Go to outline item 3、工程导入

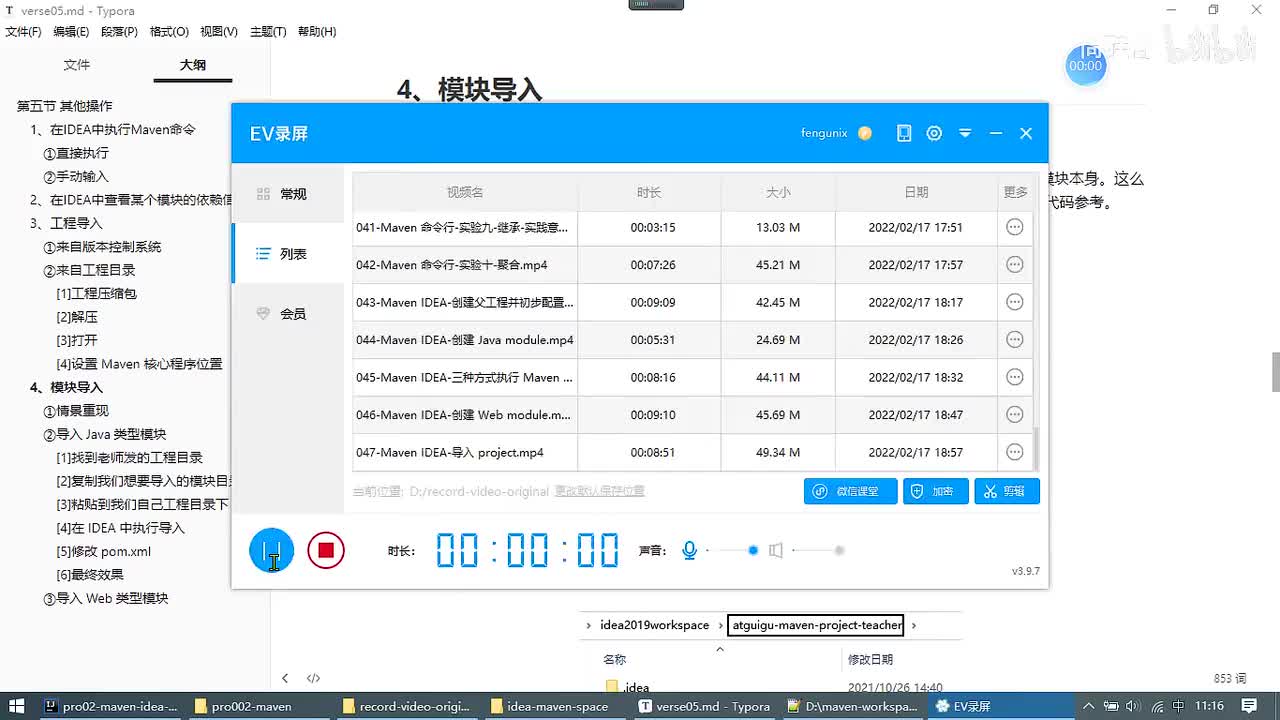pyautogui.click(x=66, y=223)
